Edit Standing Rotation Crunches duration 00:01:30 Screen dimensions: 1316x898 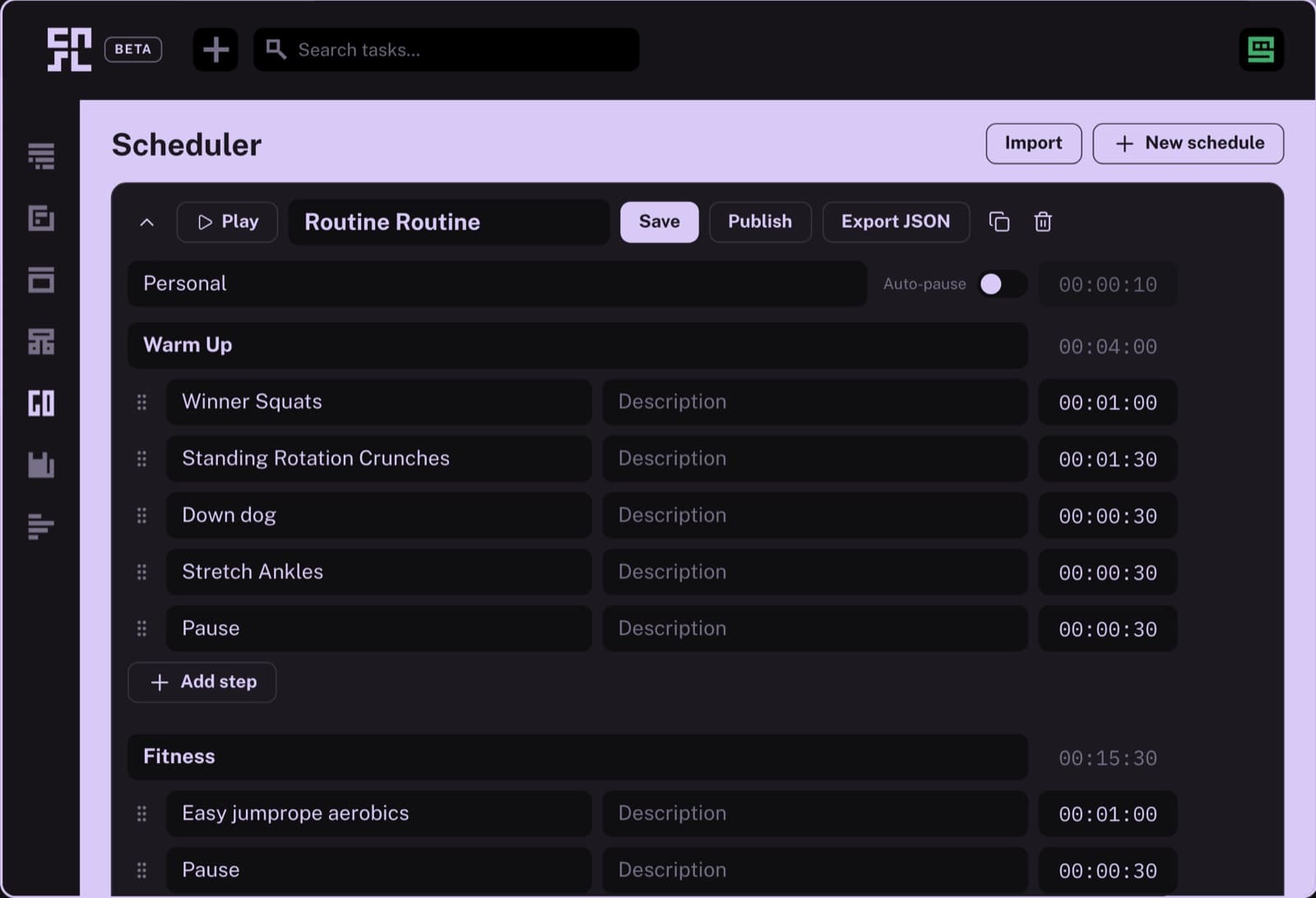(x=1108, y=459)
